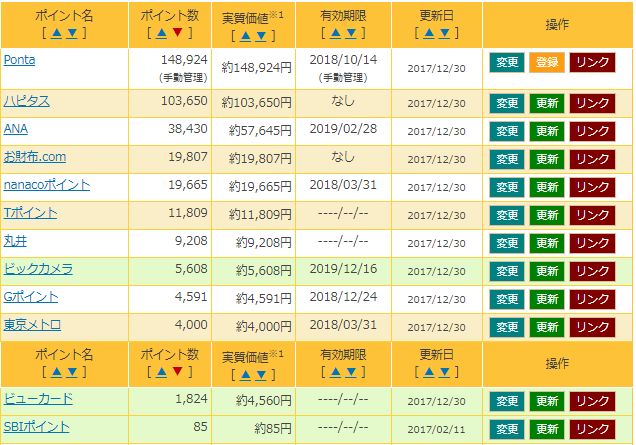This screenshot has height=445, width=636.
Task: Open the SBIポイント link
Action: [x=37, y=427]
